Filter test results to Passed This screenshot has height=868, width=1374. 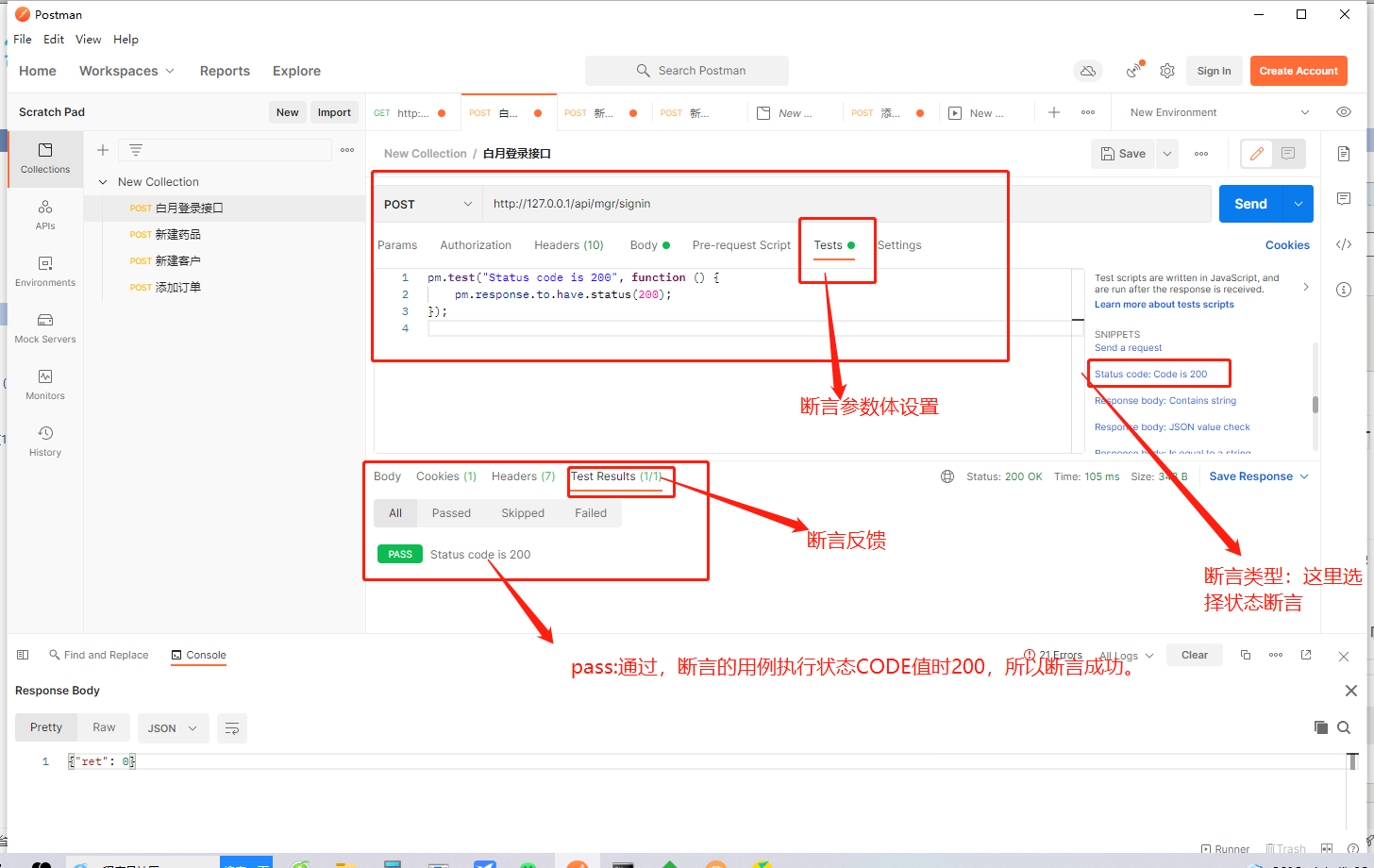click(451, 513)
